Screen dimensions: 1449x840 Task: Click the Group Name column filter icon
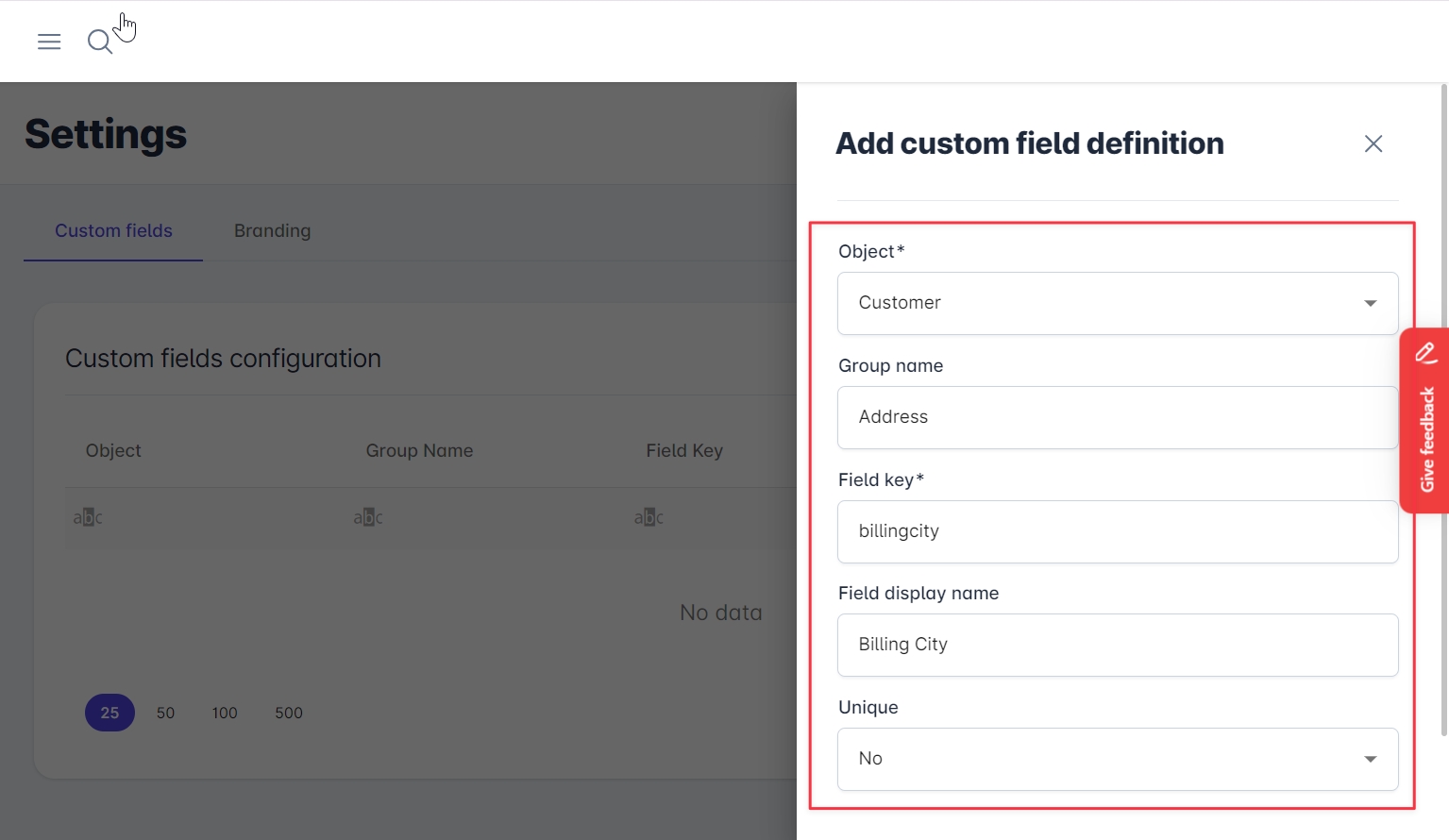(368, 517)
